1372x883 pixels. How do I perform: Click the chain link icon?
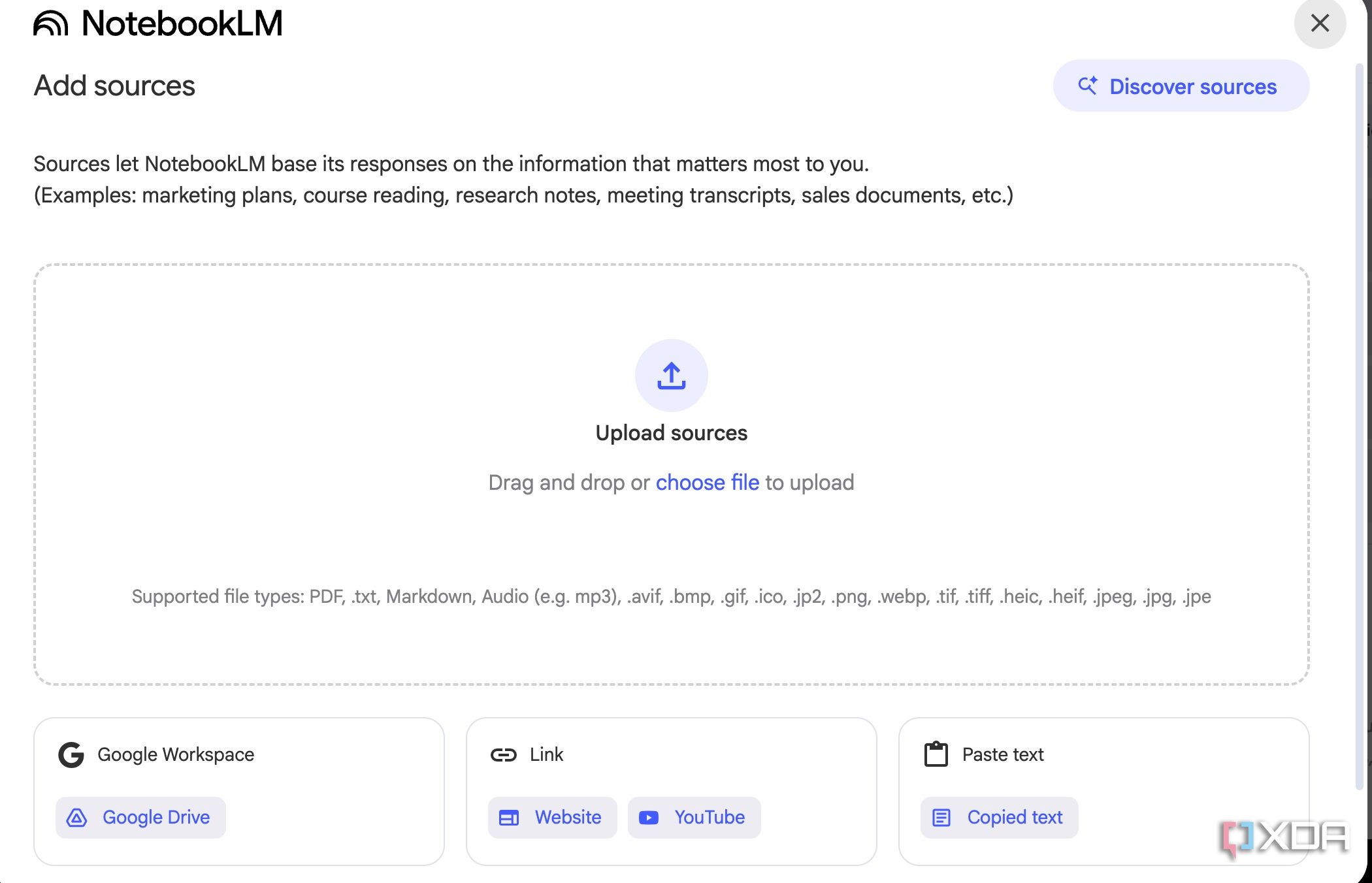tap(503, 755)
